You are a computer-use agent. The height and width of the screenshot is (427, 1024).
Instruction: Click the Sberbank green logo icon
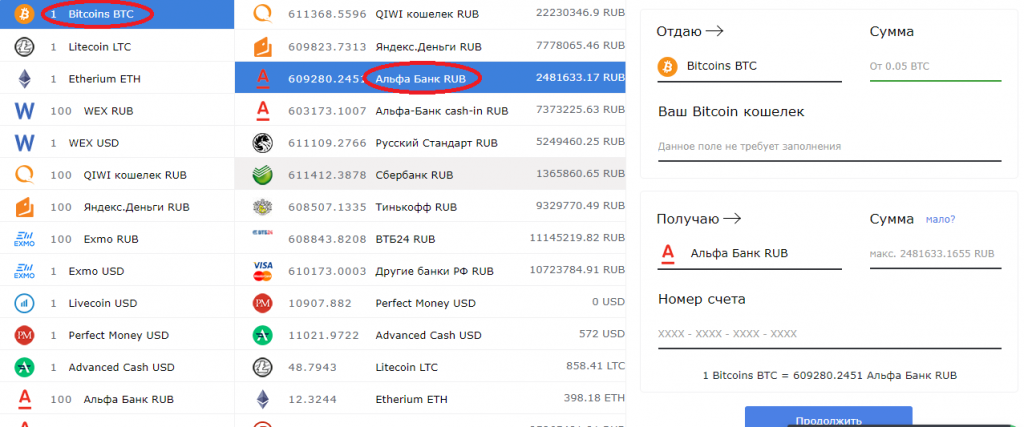tap(263, 175)
